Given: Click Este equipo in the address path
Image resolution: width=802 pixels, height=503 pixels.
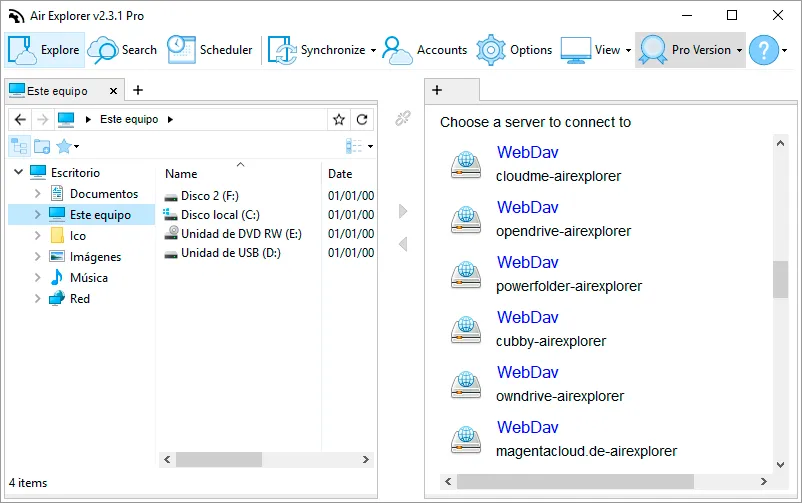Looking at the screenshot, I should (129, 119).
